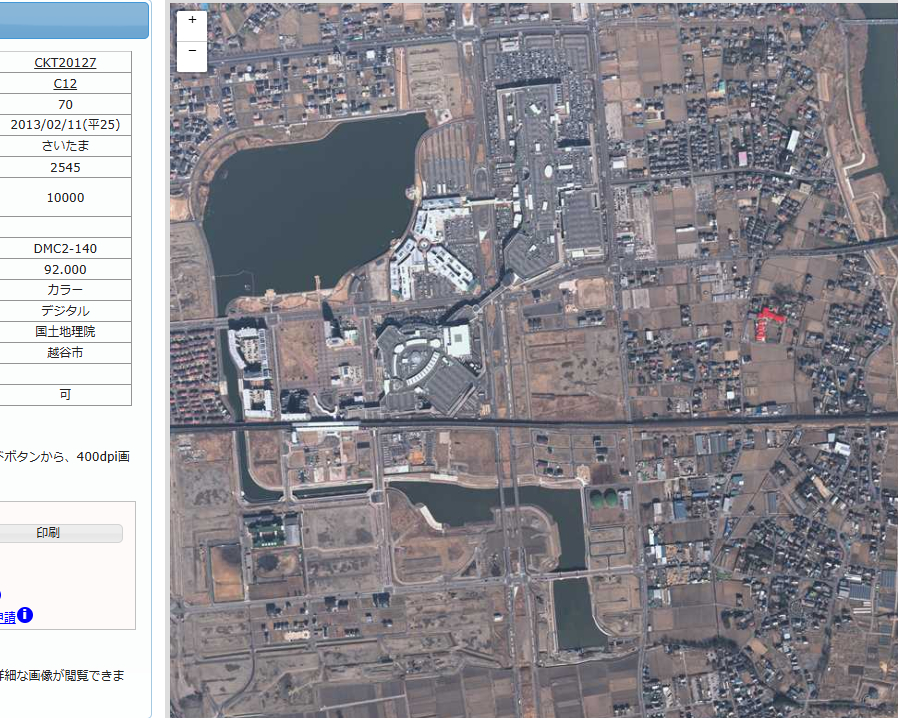Select the 92.000 focal length cell
Image resolution: width=898 pixels, height=718 pixels.
click(65, 270)
